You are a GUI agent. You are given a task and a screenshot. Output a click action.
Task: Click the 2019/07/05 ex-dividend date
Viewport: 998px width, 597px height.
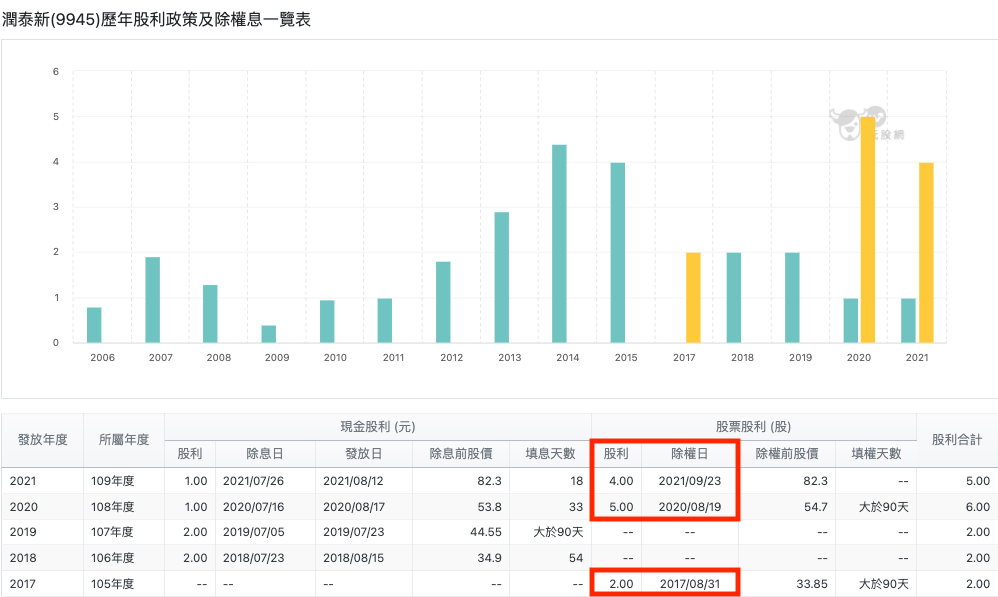(x=253, y=532)
